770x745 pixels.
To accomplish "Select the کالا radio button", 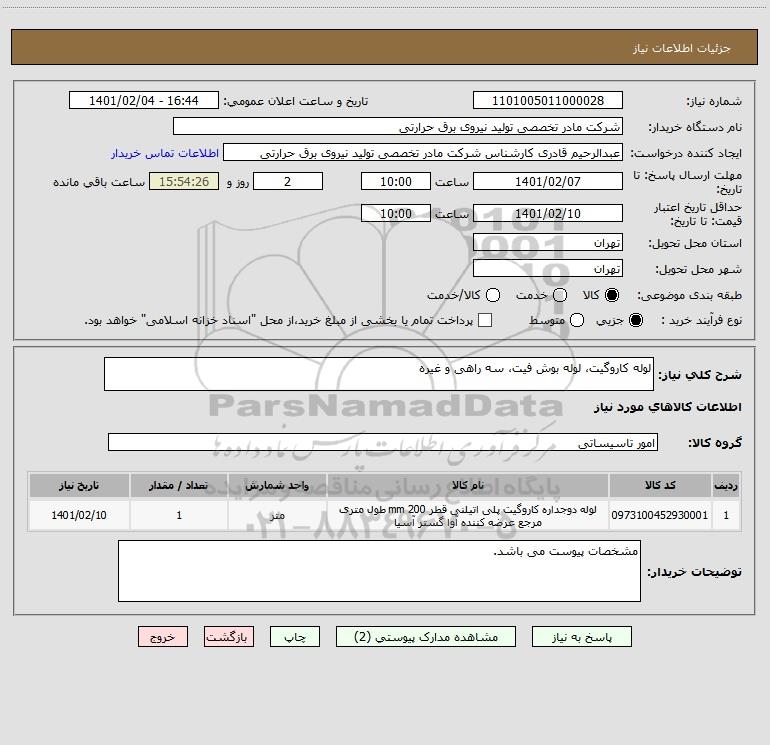I will coord(612,295).
